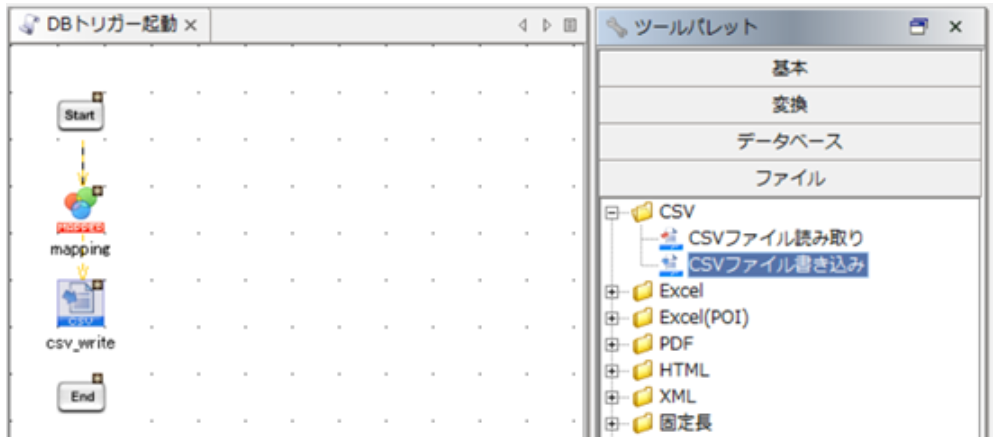Open the データベース palette category
Viewport: 995px width, 443px height.
pyautogui.click(x=789, y=142)
